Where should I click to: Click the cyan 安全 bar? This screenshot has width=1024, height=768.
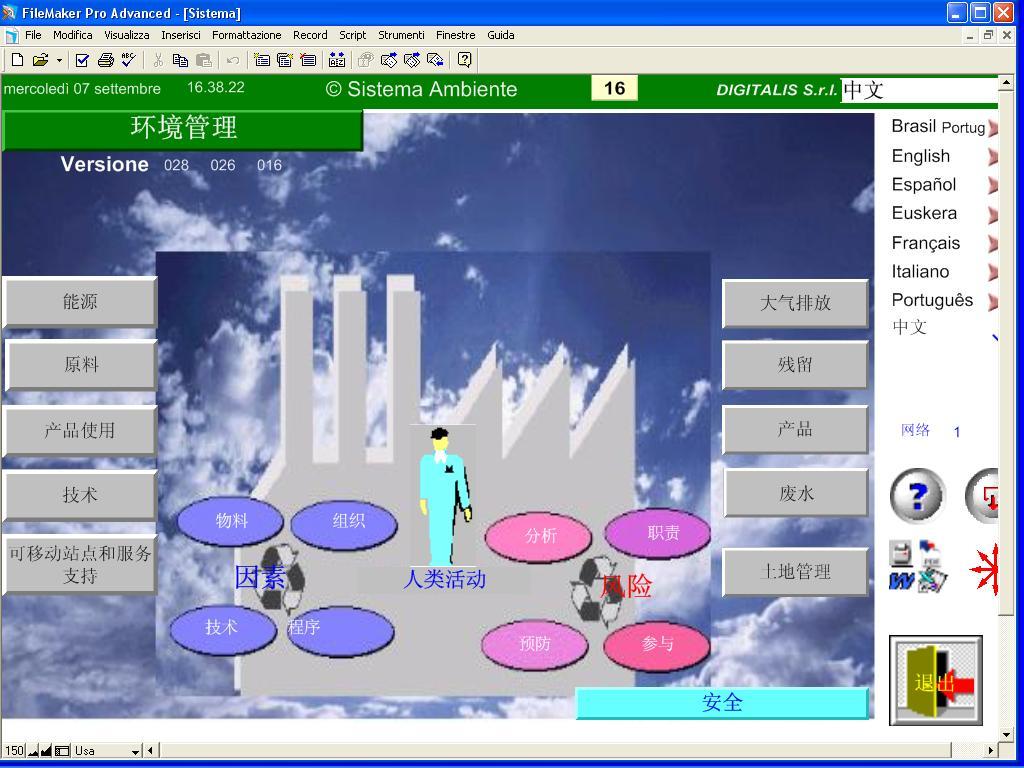pos(722,703)
